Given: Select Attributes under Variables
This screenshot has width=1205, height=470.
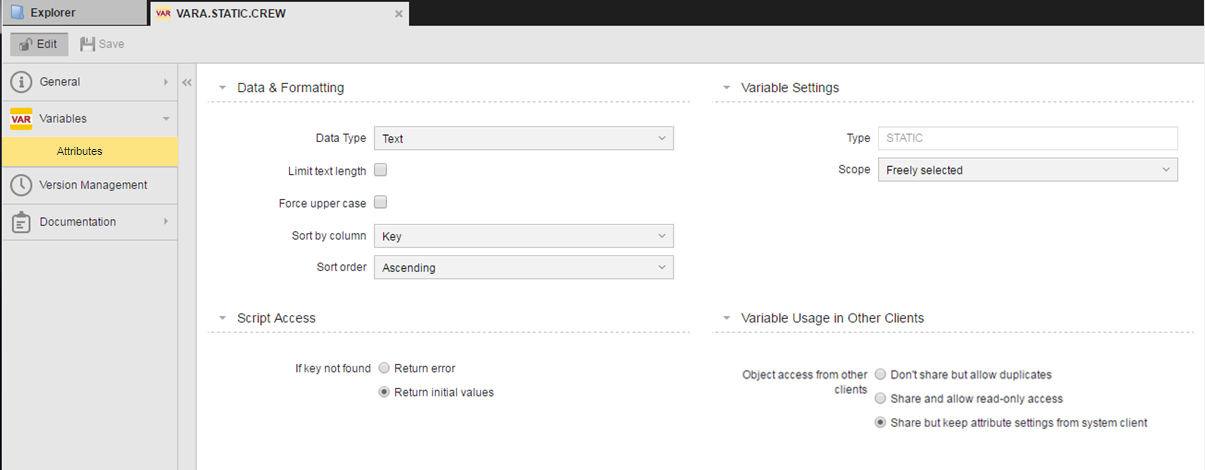Looking at the screenshot, I should click(x=80, y=151).
